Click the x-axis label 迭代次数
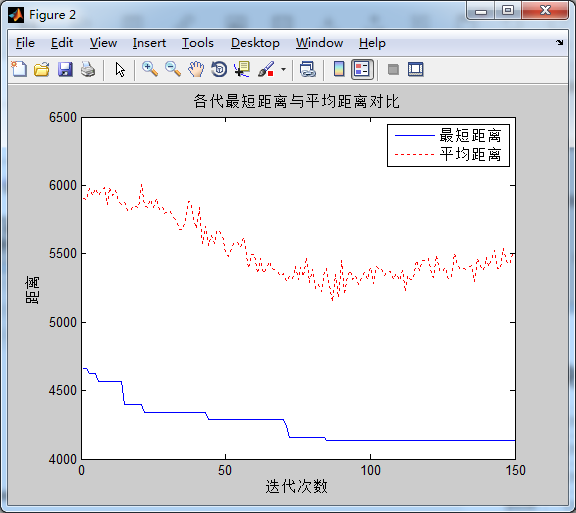Screen dimensions: 576x513 point(296,486)
